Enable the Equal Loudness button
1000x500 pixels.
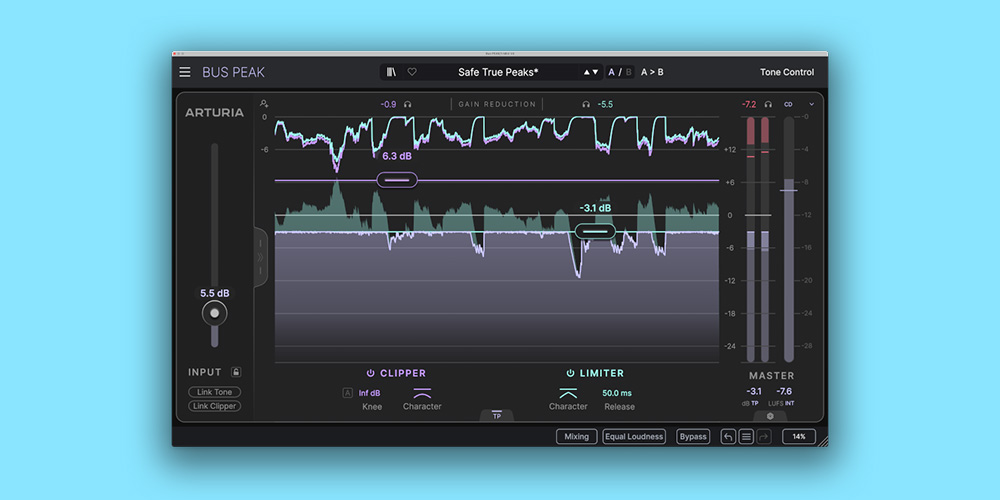[634, 437]
